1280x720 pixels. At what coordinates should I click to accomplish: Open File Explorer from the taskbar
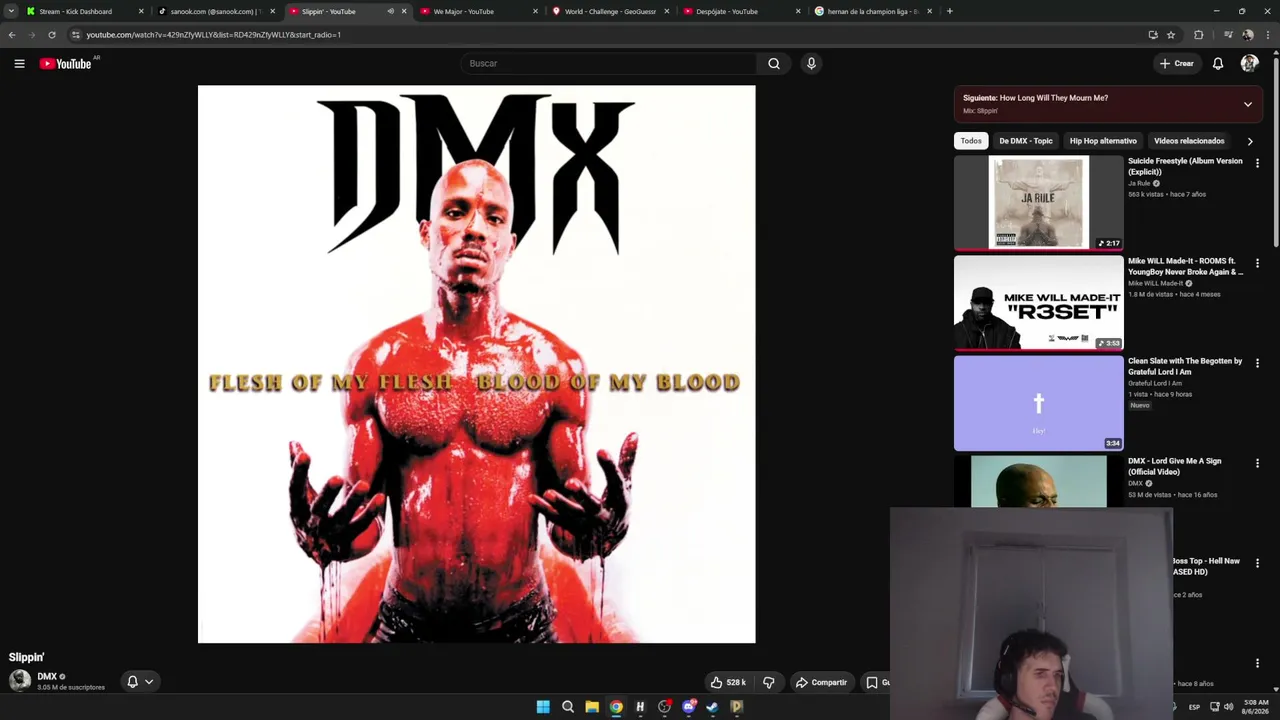[592, 707]
